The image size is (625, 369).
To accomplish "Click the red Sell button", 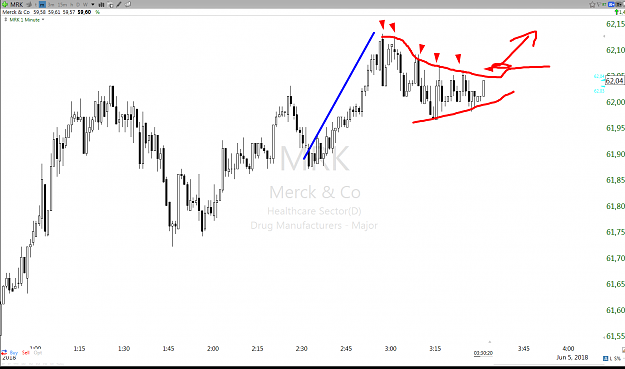I will point(26,353).
